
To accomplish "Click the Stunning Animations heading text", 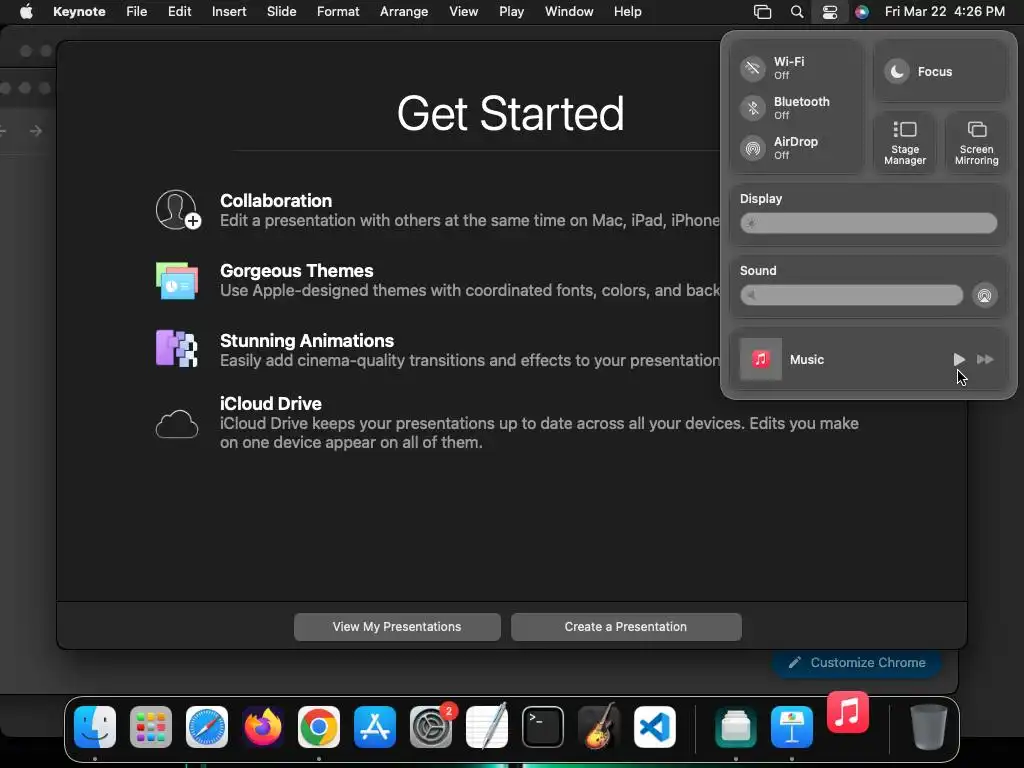I will (x=307, y=340).
